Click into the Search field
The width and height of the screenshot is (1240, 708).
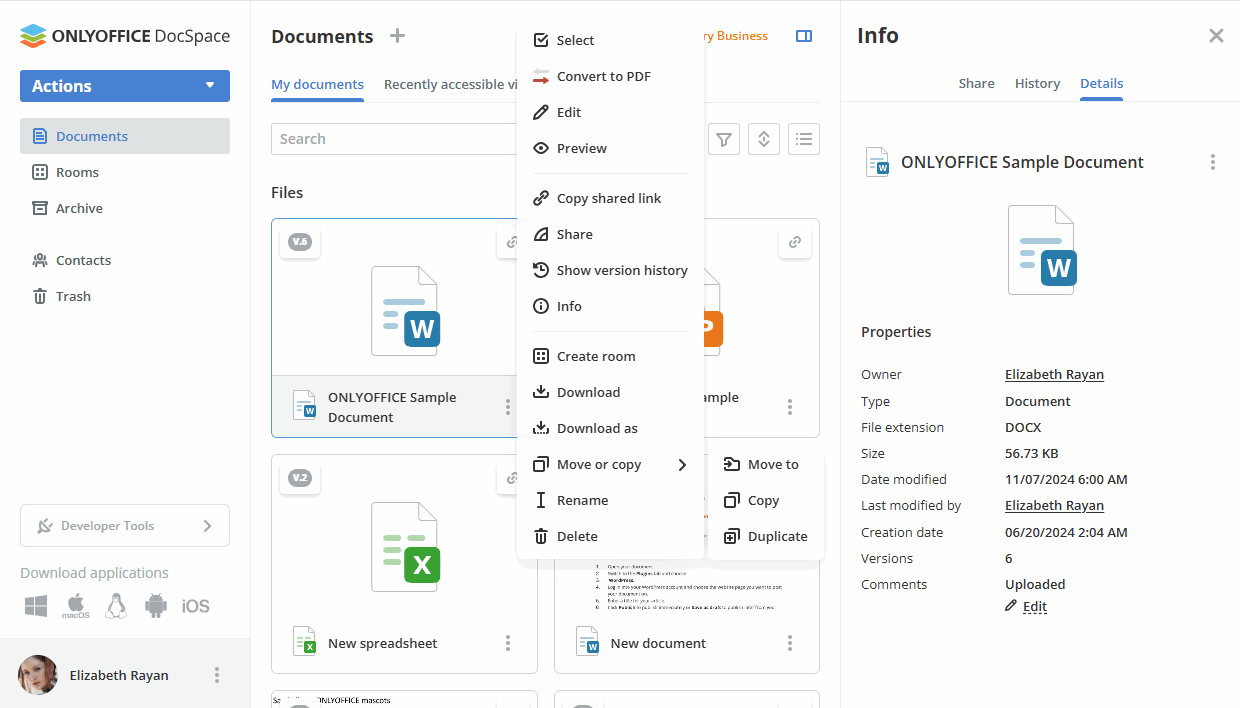(394, 139)
